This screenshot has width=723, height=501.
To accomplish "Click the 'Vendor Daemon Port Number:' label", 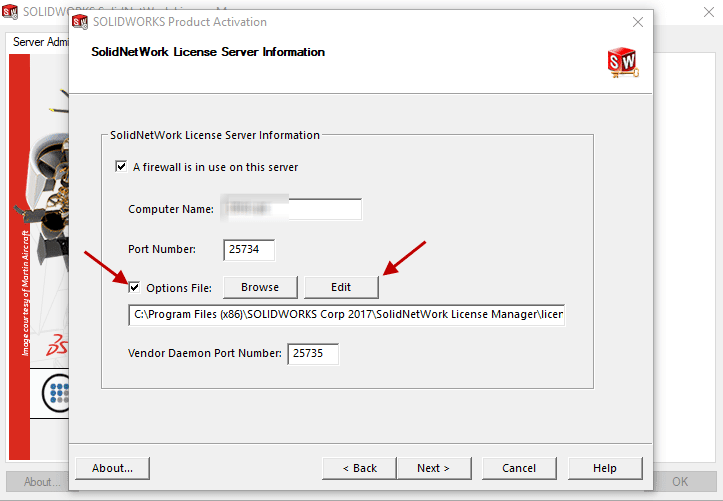I will coord(205,354).
